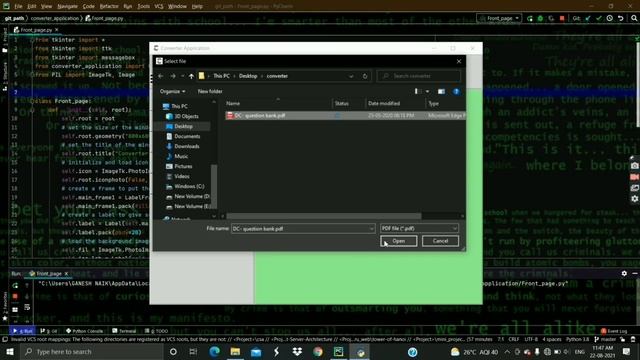Image resolution: width=640 pixels, height=360 pixels.
Task: Open the PDF file type filter dropdown
Action: click(x=419, y=229)
